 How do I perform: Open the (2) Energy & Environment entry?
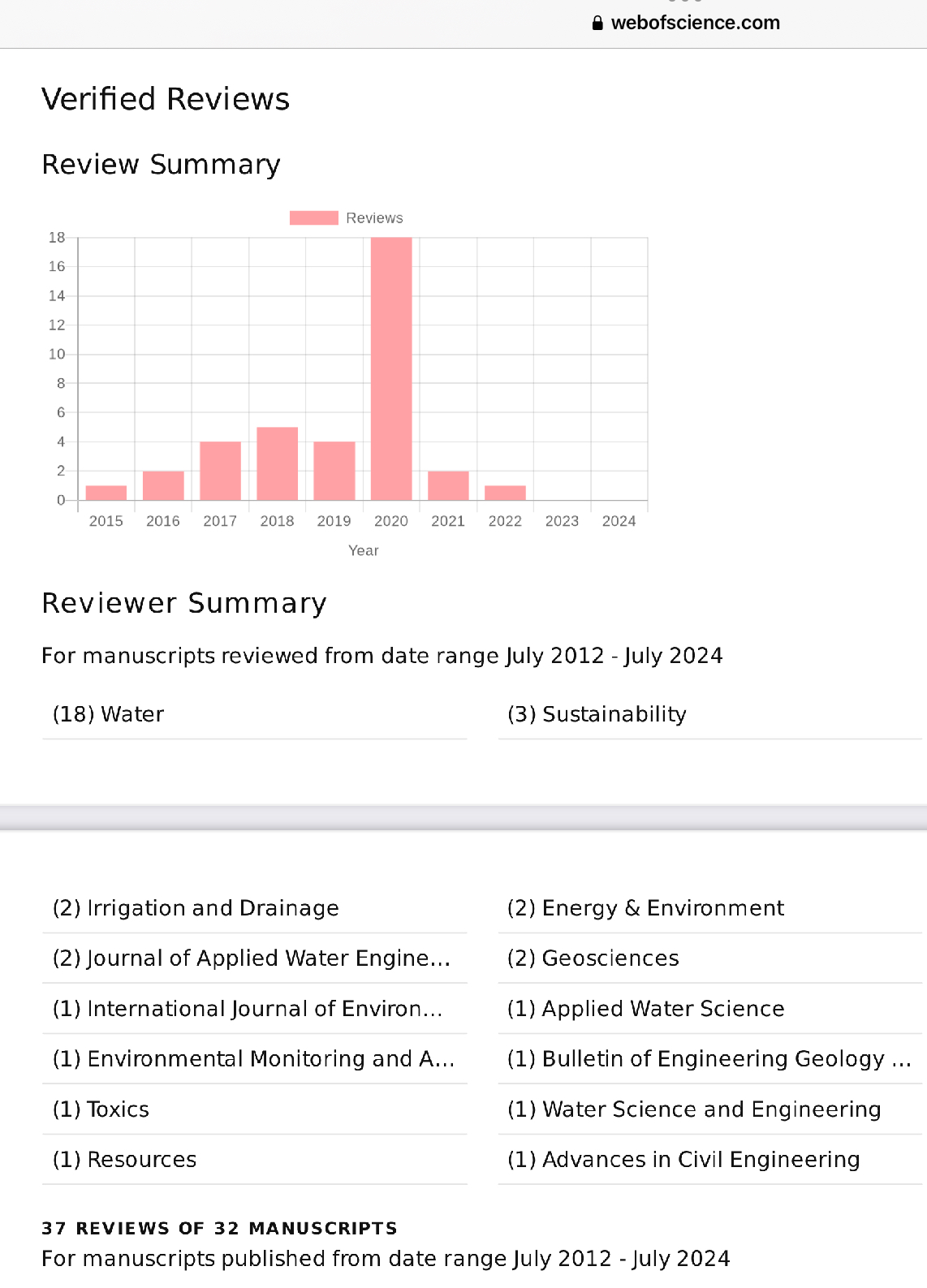710,908
